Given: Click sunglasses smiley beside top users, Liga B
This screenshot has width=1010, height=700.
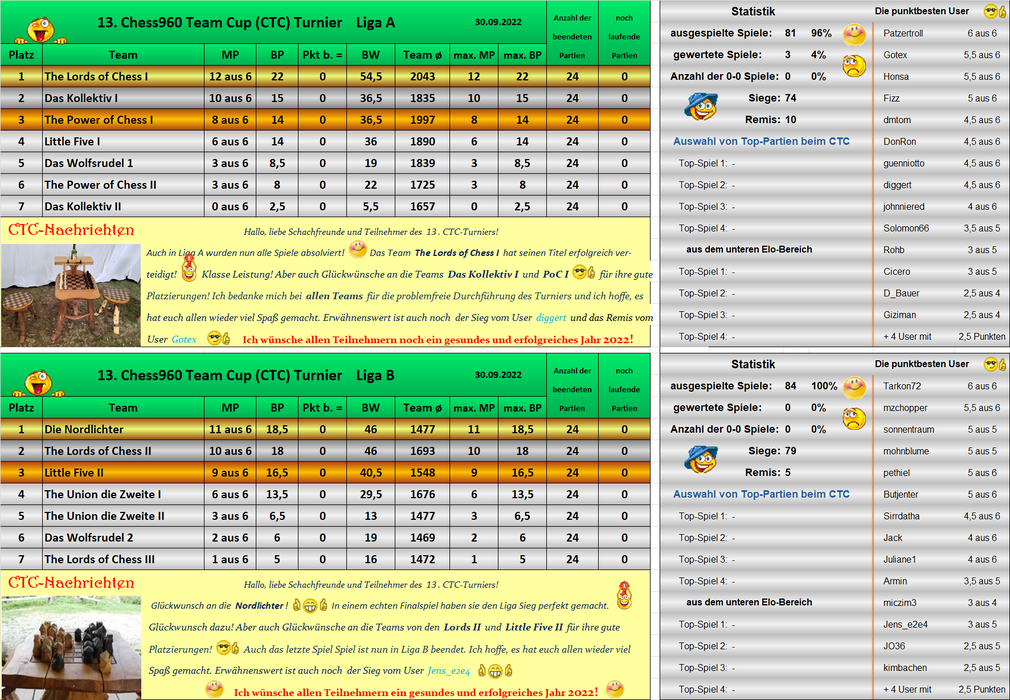Looking at the screenshot, I should tap(995, 364).
